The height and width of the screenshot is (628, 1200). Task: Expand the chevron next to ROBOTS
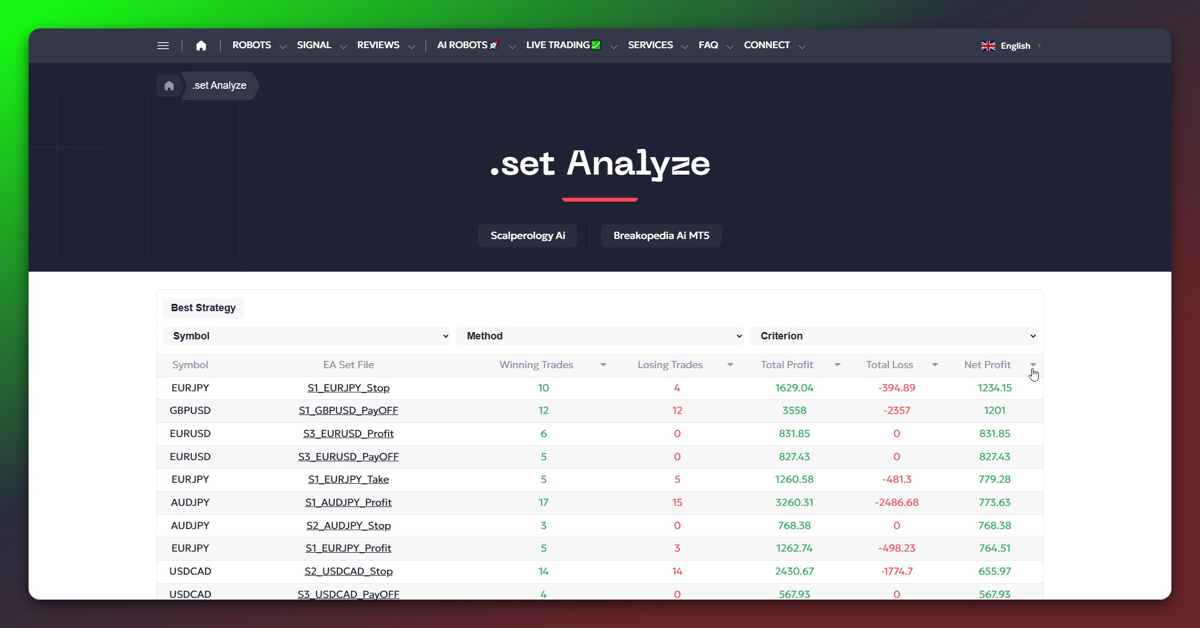click(x=283, y=47)
